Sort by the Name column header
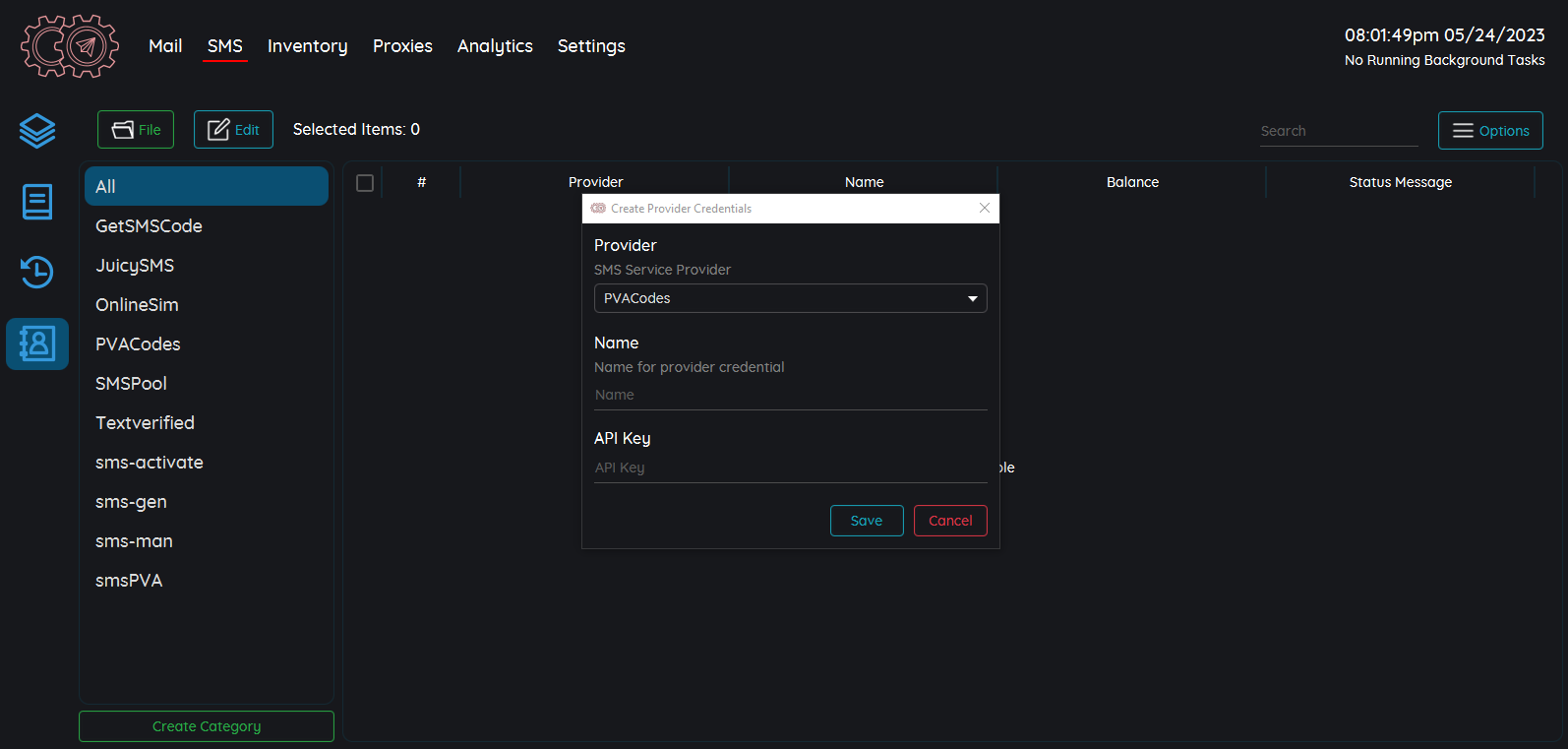This screenshot has height=749, width=1568. coord(864,182)
